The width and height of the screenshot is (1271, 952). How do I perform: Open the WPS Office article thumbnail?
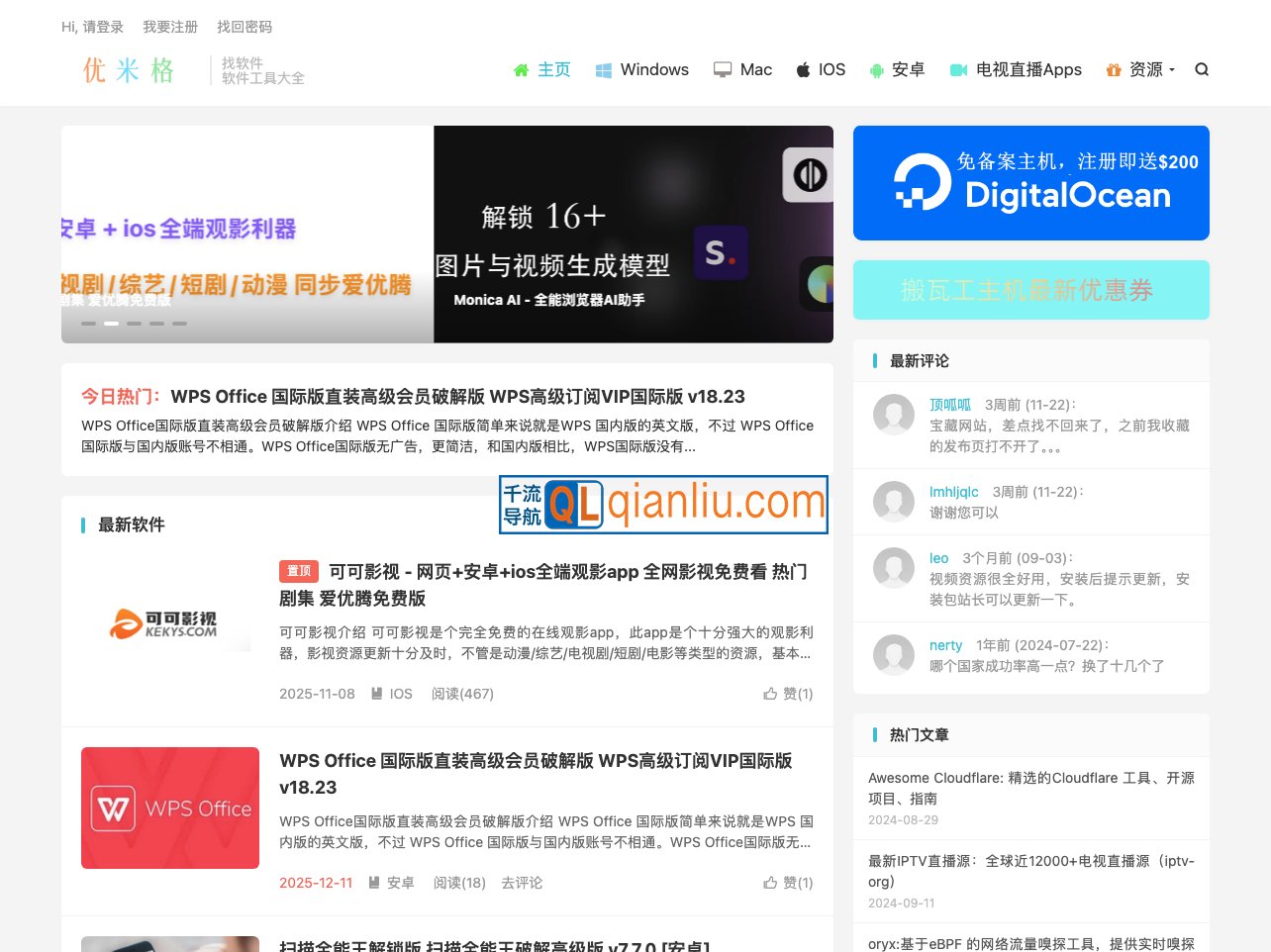click(x=170, y=809)
